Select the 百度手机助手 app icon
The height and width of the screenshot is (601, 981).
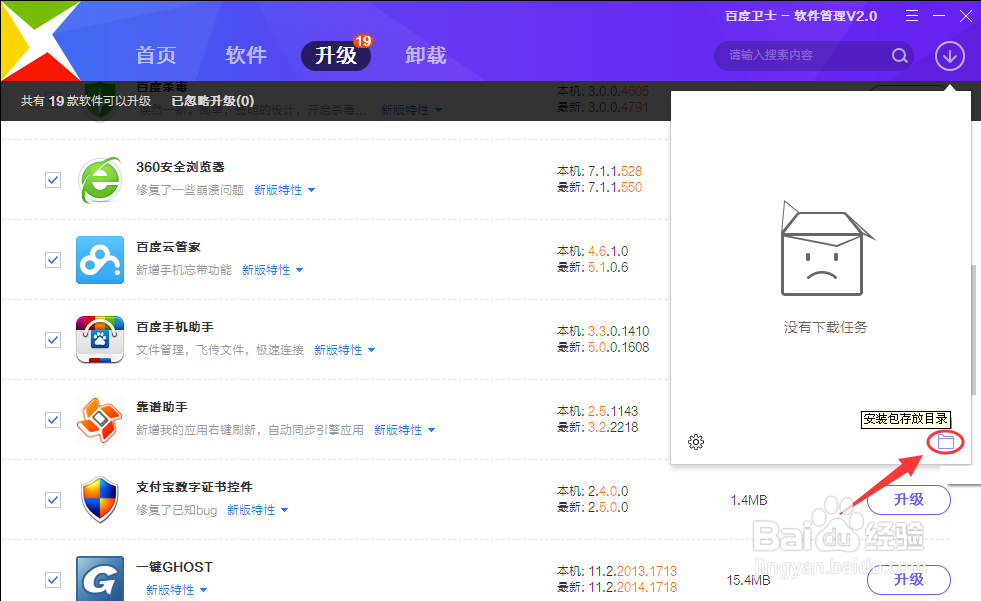point(99,339)
